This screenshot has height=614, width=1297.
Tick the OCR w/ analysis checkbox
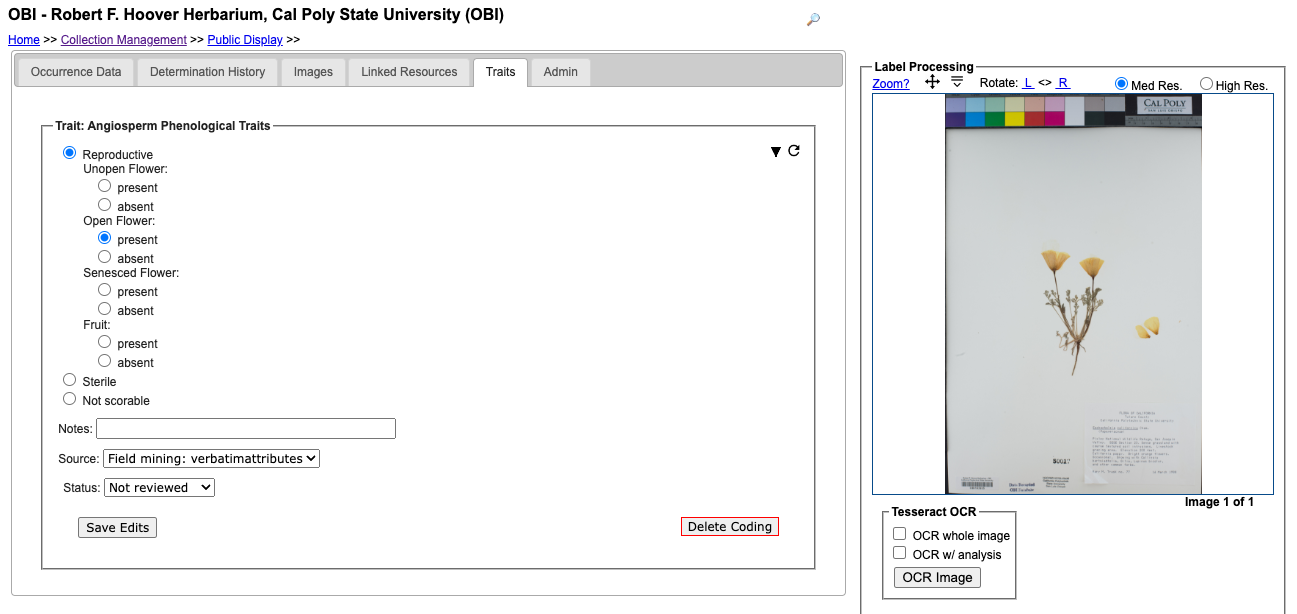coord(900,553)
